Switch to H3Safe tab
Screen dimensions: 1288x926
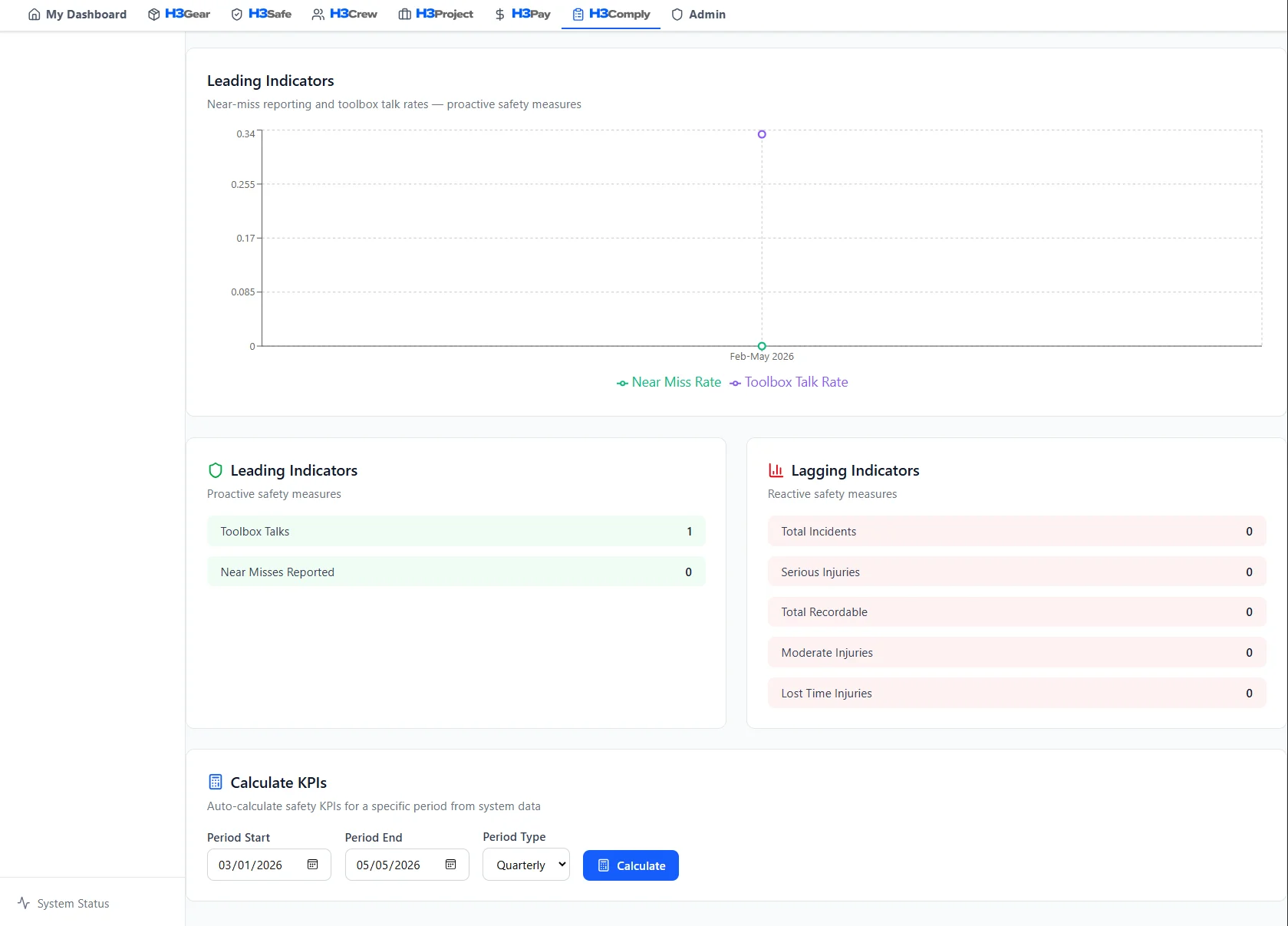[x=261, y=15]
